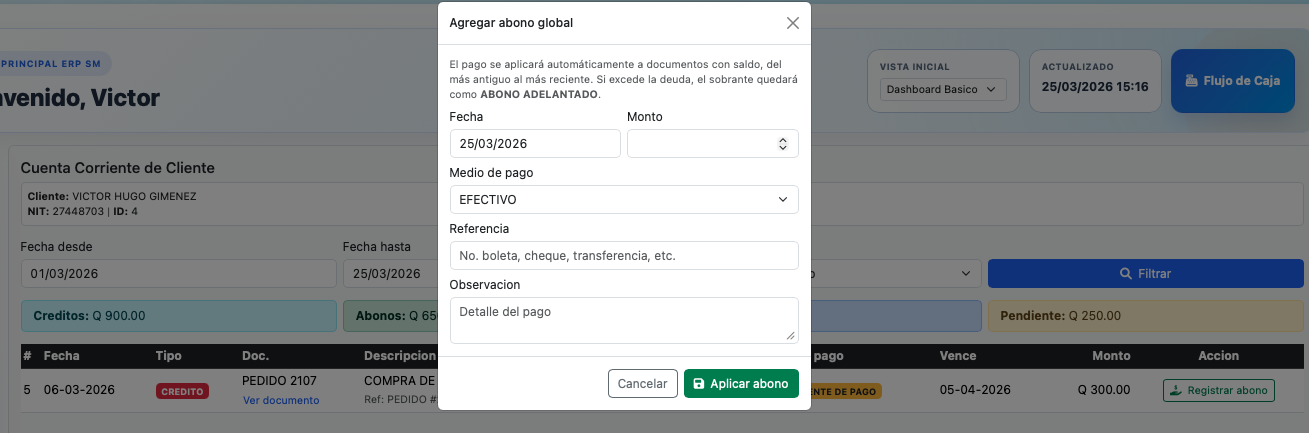
Task: Click the Aplicar abono button
Action: (x=741, y=384)
